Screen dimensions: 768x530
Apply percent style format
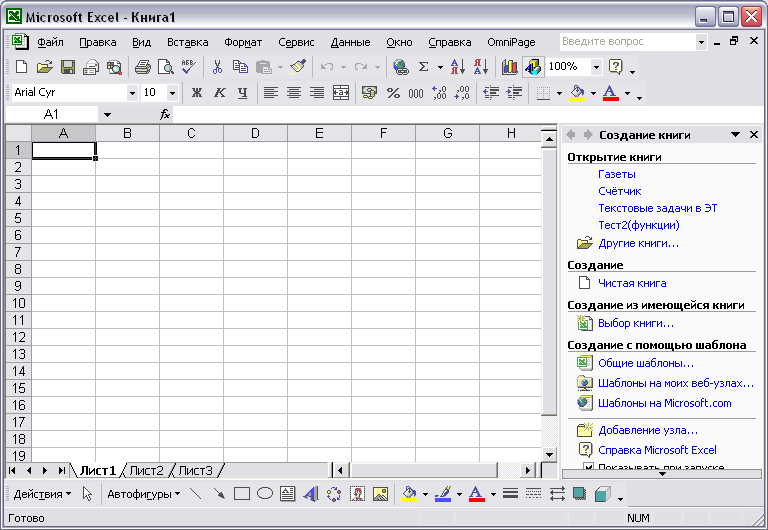pos(393,93)
